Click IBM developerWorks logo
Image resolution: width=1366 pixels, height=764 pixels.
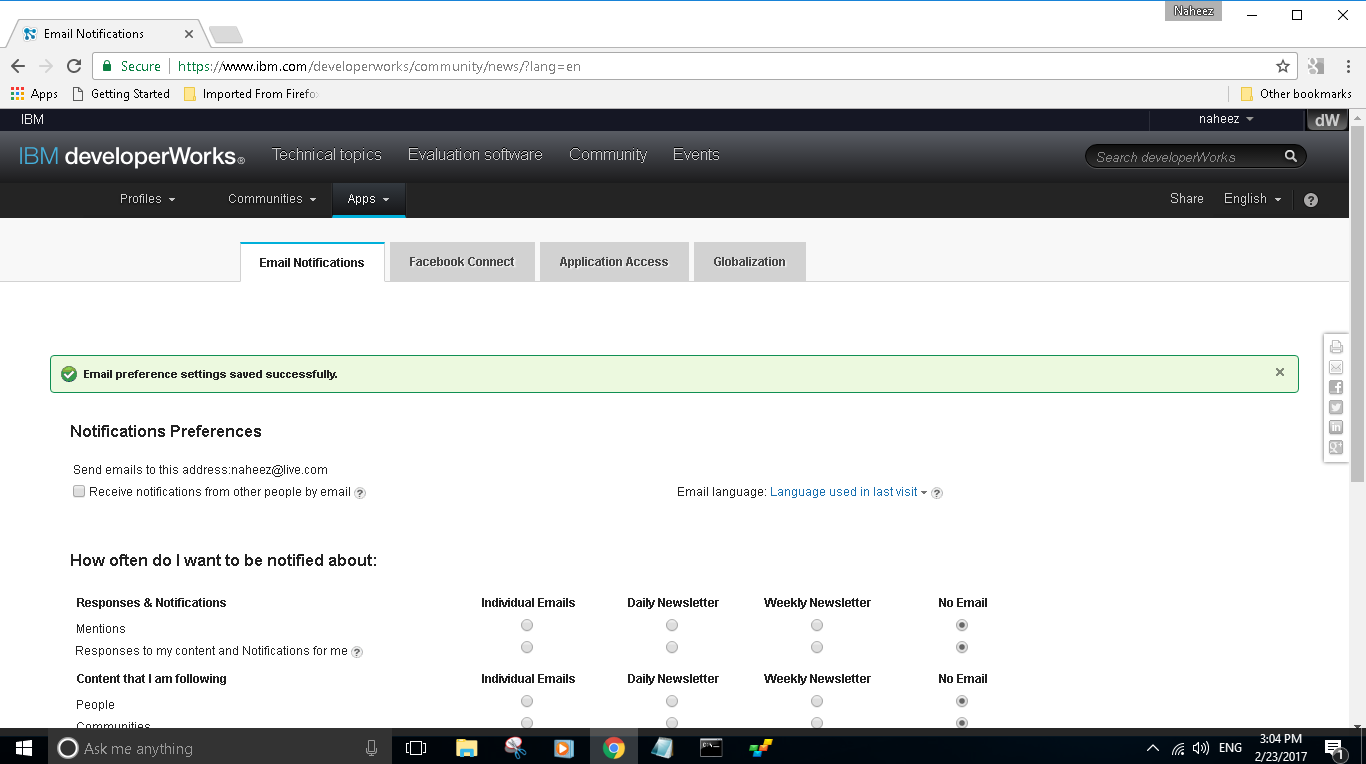click(x=131, y=157)
